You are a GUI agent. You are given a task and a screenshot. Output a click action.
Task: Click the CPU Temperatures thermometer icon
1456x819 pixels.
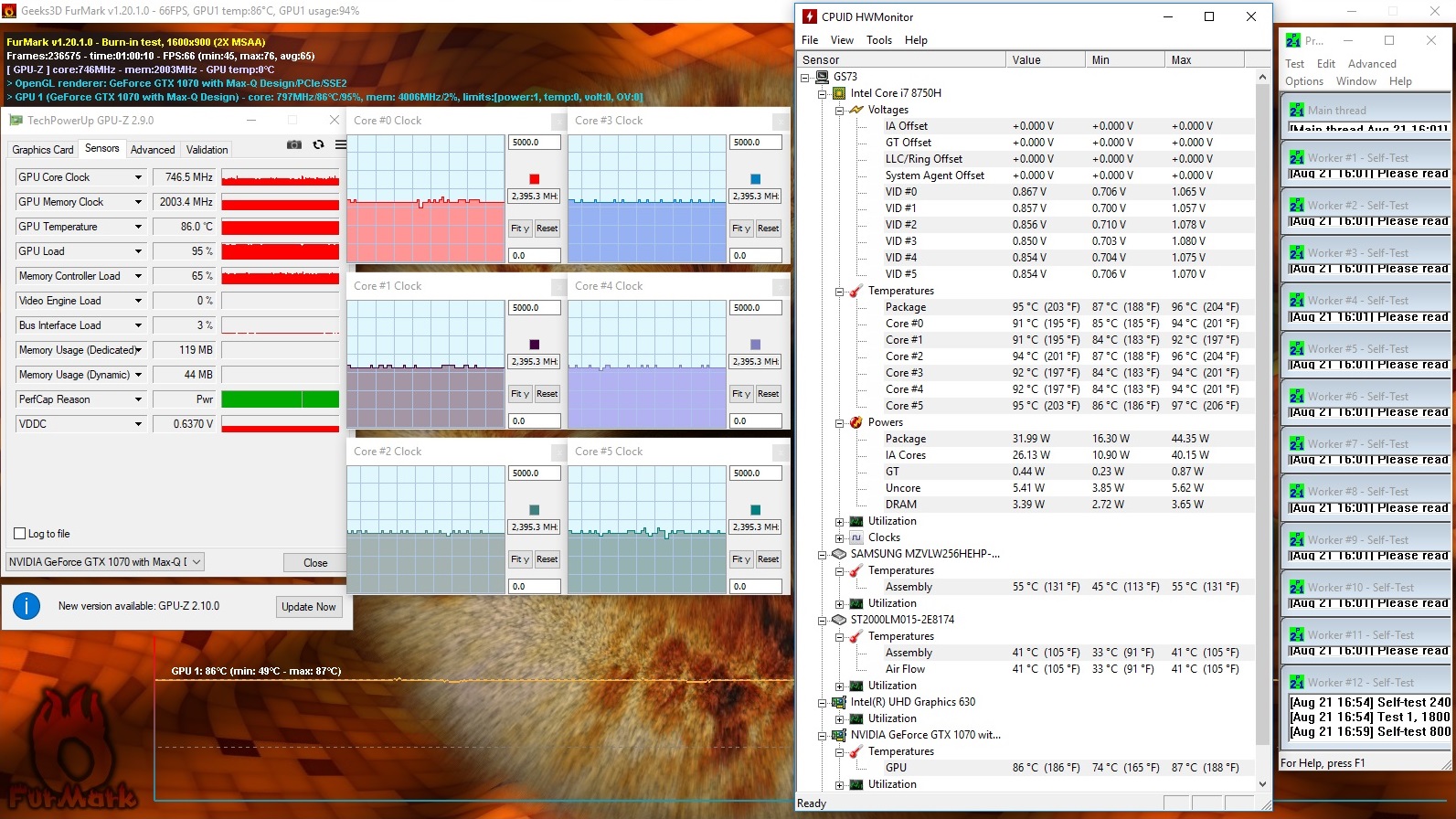(x=856, y=291)
